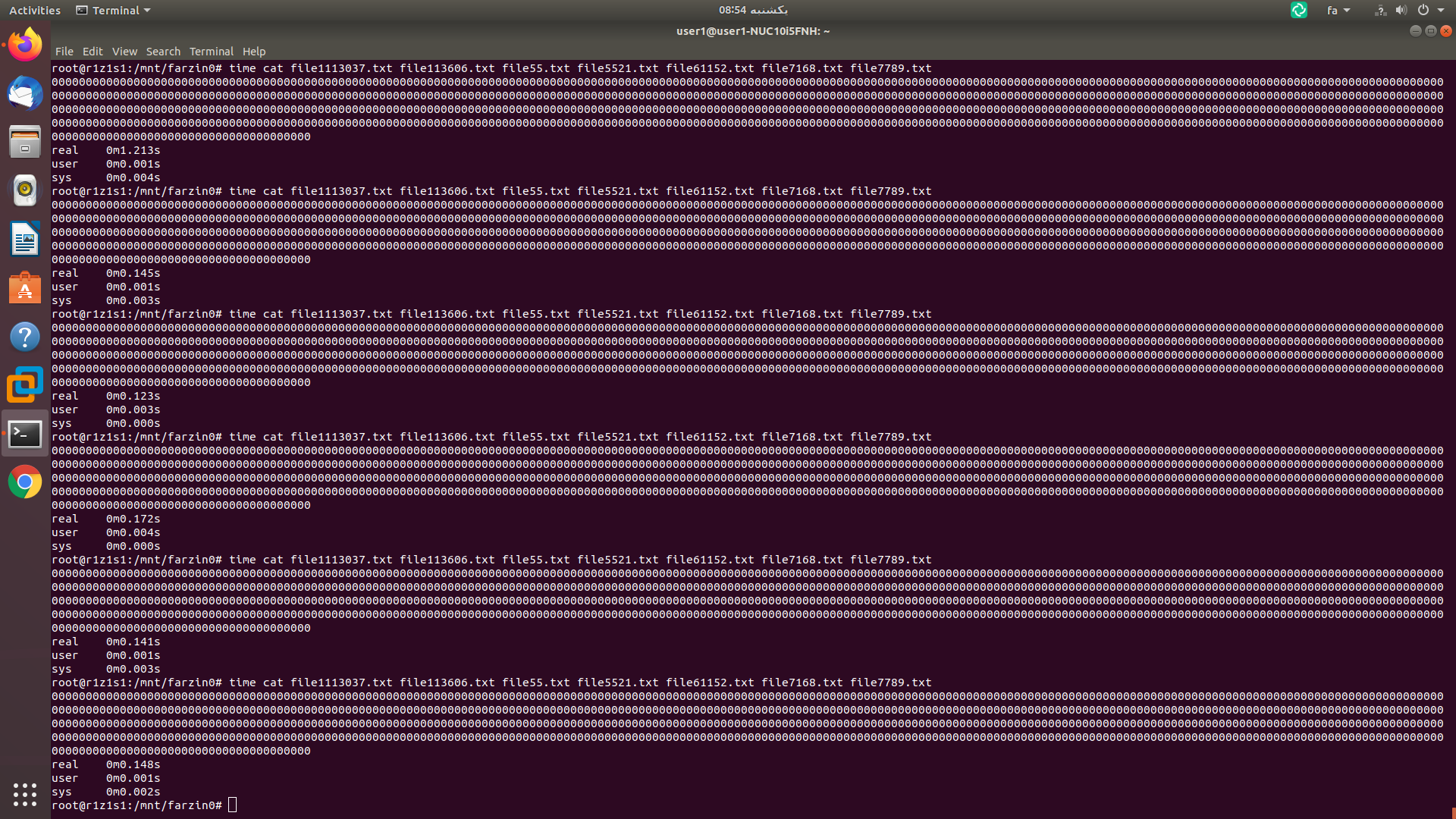Screen dimensions: 1456x819
Task: Open Firefox from the dock
Action: click(x=25, y=45)
